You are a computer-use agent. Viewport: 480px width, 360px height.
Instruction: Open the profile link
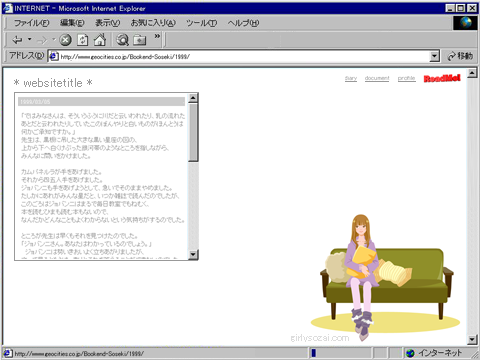point(406,78)
